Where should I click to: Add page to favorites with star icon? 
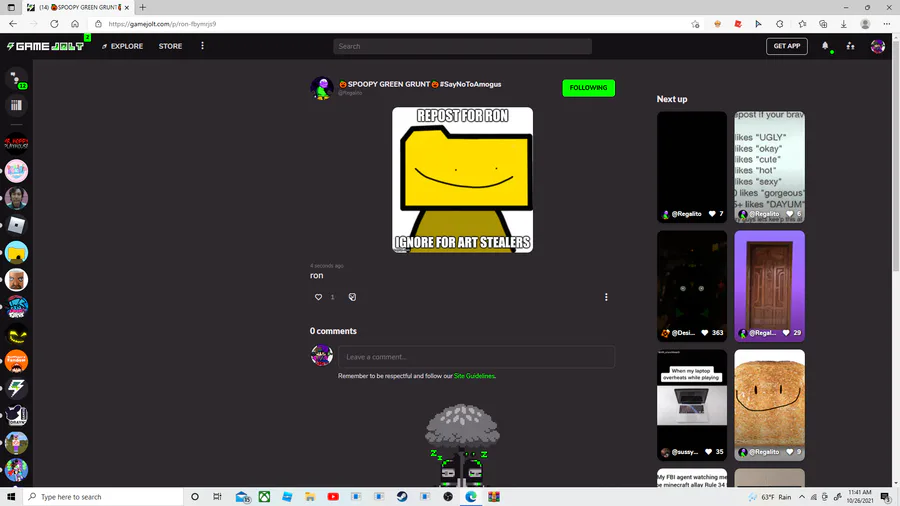pyautogui.click(x=695, y=24)
